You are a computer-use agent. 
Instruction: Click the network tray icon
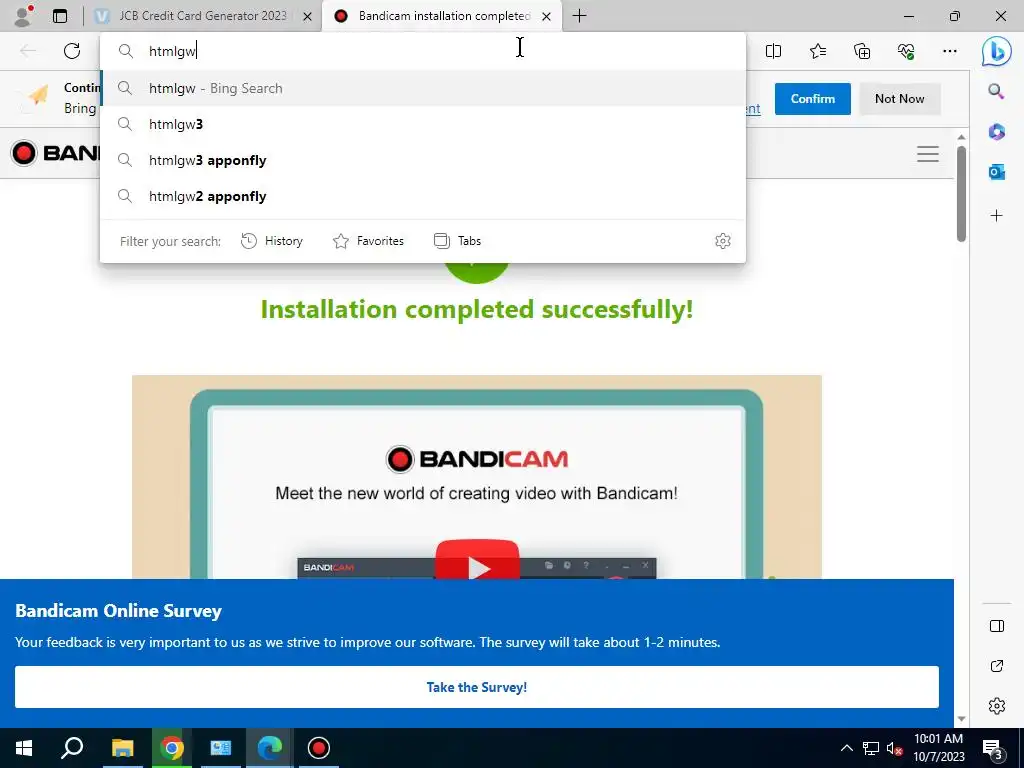[x=871, y=748]
